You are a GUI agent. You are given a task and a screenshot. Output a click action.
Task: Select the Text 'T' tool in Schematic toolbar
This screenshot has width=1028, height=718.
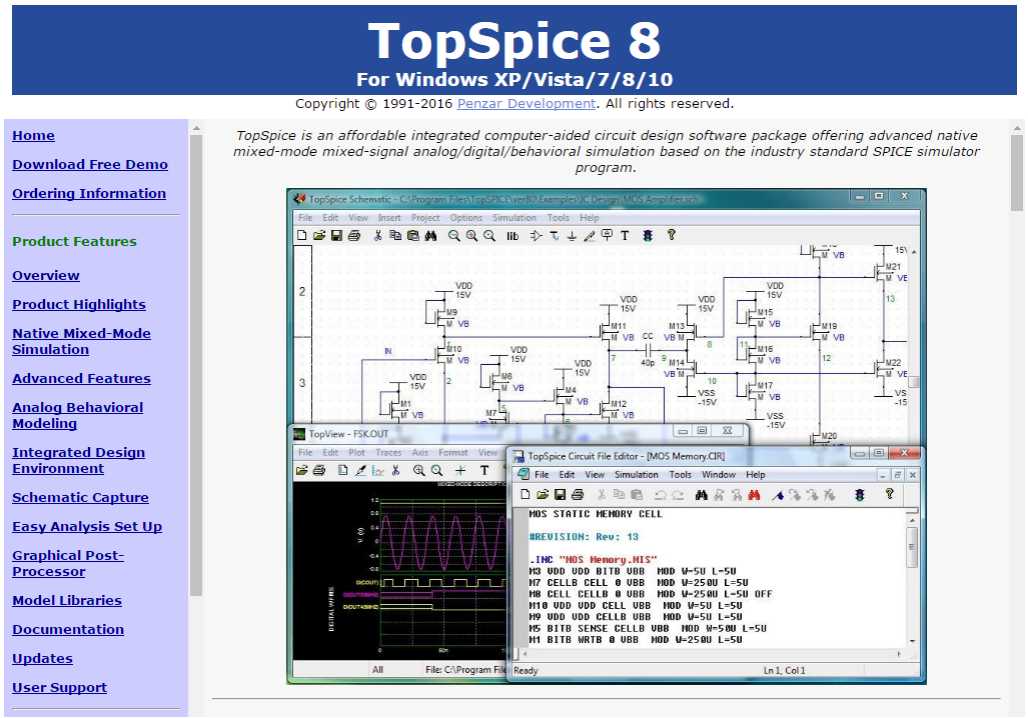pos(625,235)
